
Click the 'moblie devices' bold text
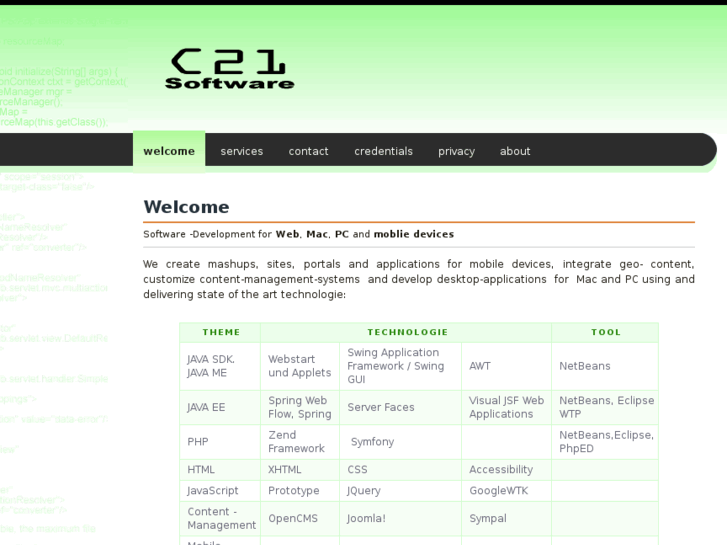[x=414, y=234]
